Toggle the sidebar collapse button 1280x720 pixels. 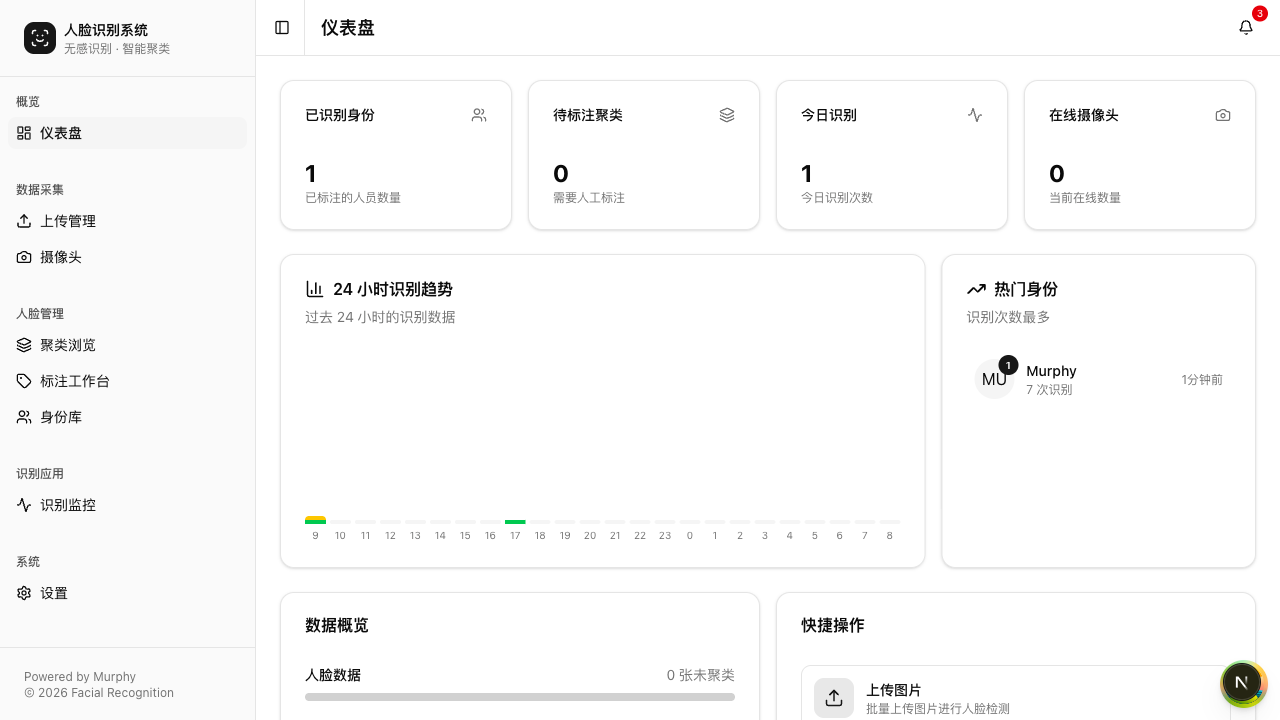click(282, 28)
